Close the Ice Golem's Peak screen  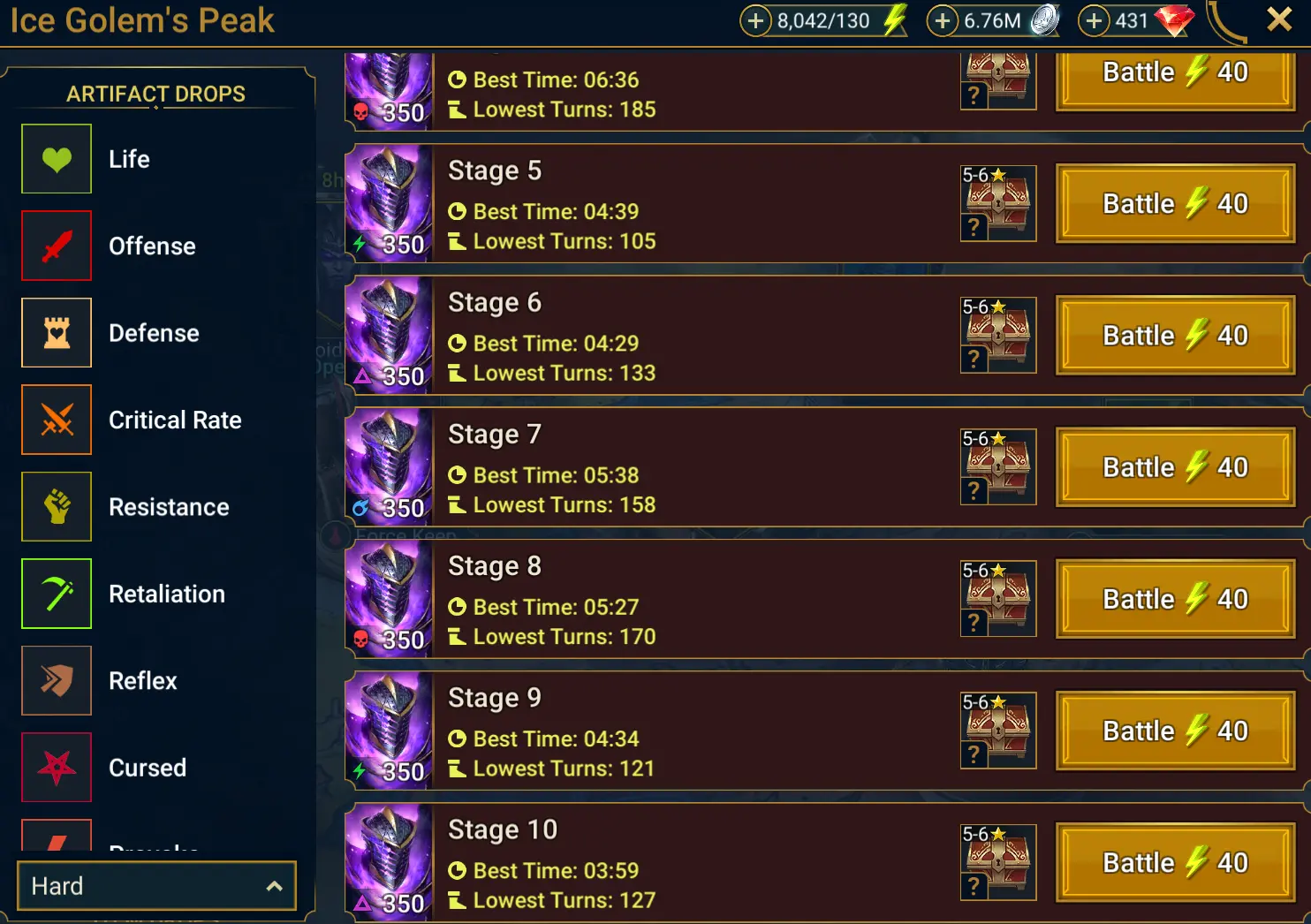click(1279, 19)
